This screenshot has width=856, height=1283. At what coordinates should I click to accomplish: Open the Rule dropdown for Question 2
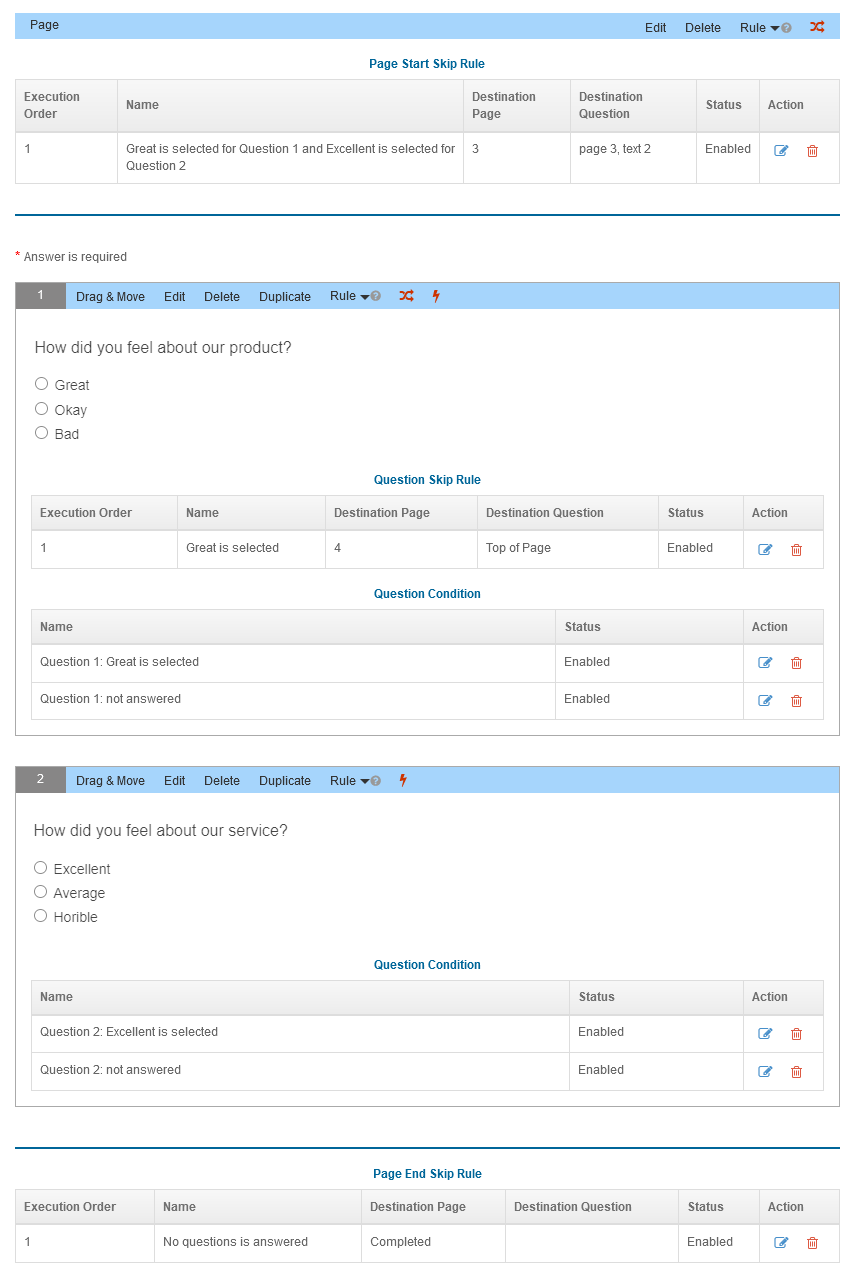349,780
